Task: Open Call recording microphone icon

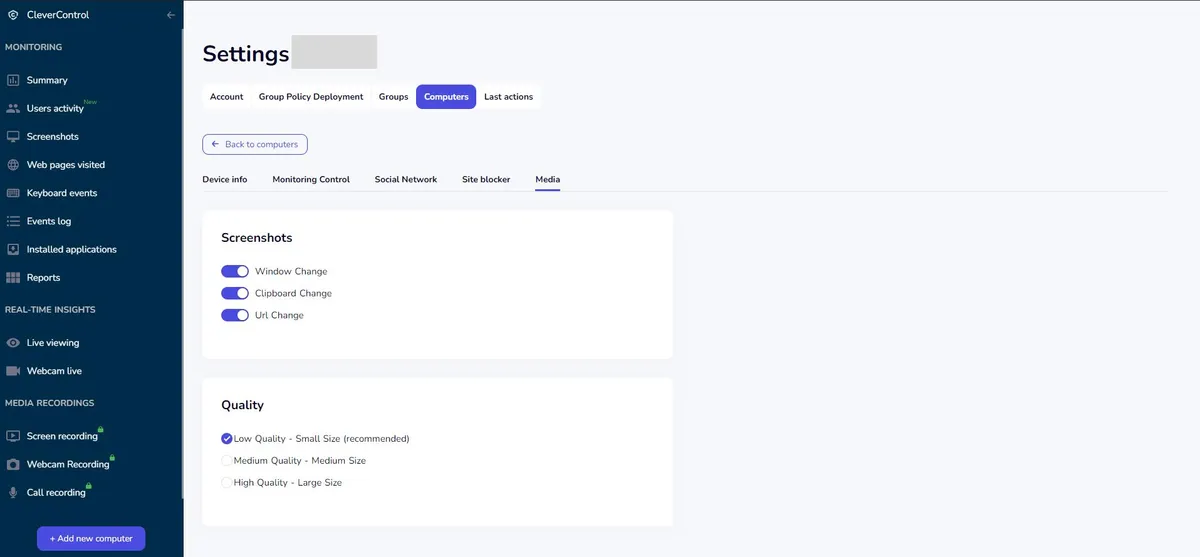Action: tap(13, 493)
